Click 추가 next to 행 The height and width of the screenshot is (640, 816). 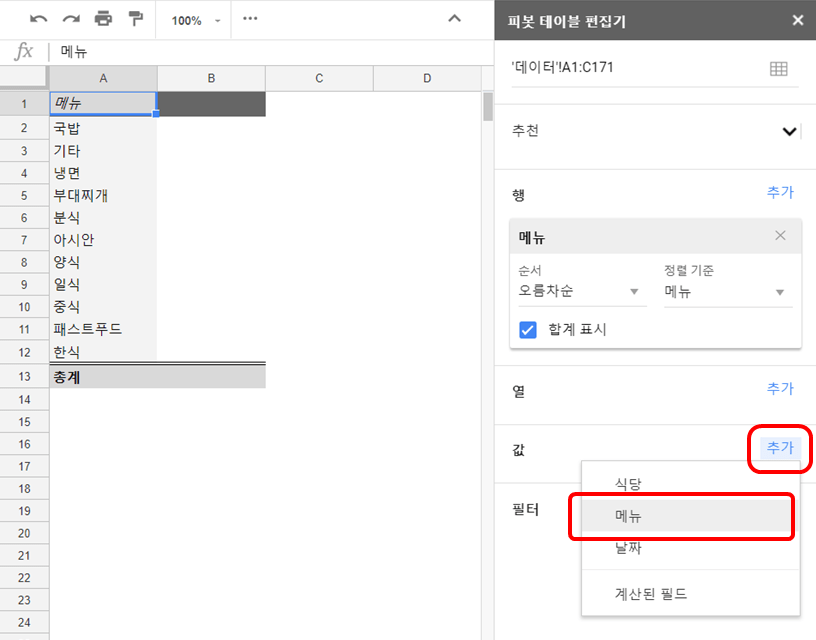tap(780, 193)
